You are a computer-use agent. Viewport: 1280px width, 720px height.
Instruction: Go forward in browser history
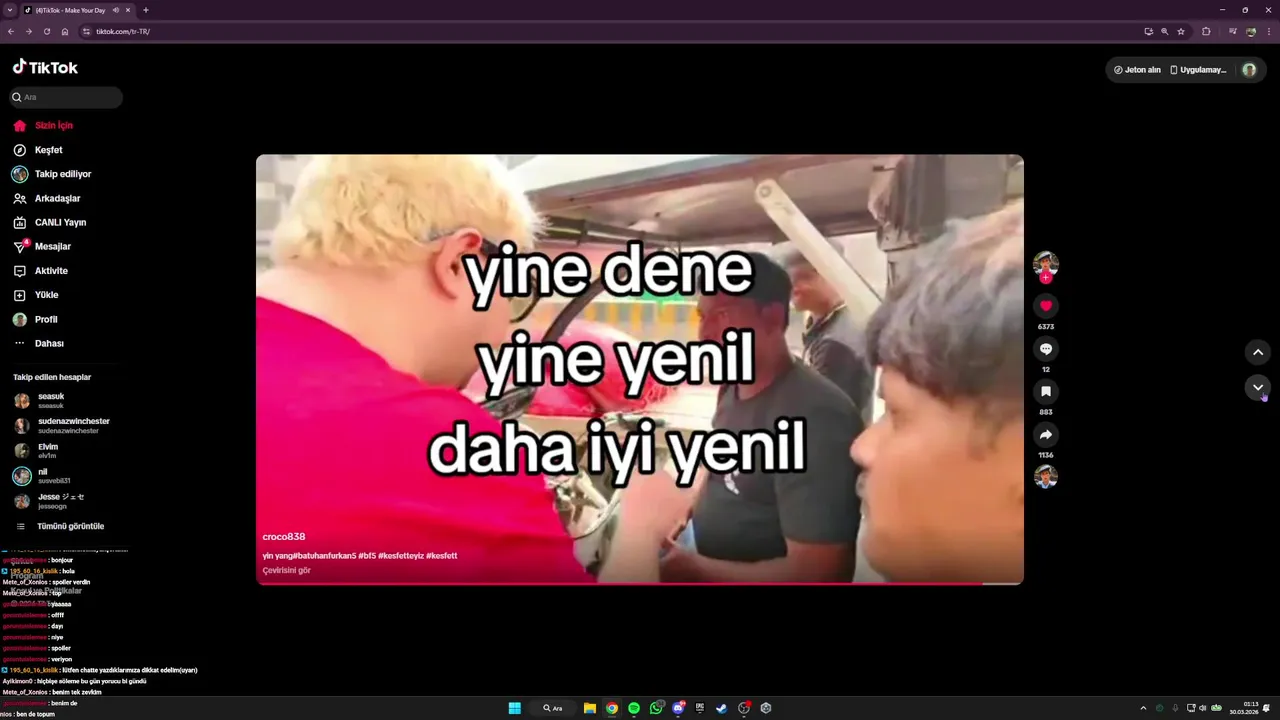pyautogui.click(x=29, y=31)
